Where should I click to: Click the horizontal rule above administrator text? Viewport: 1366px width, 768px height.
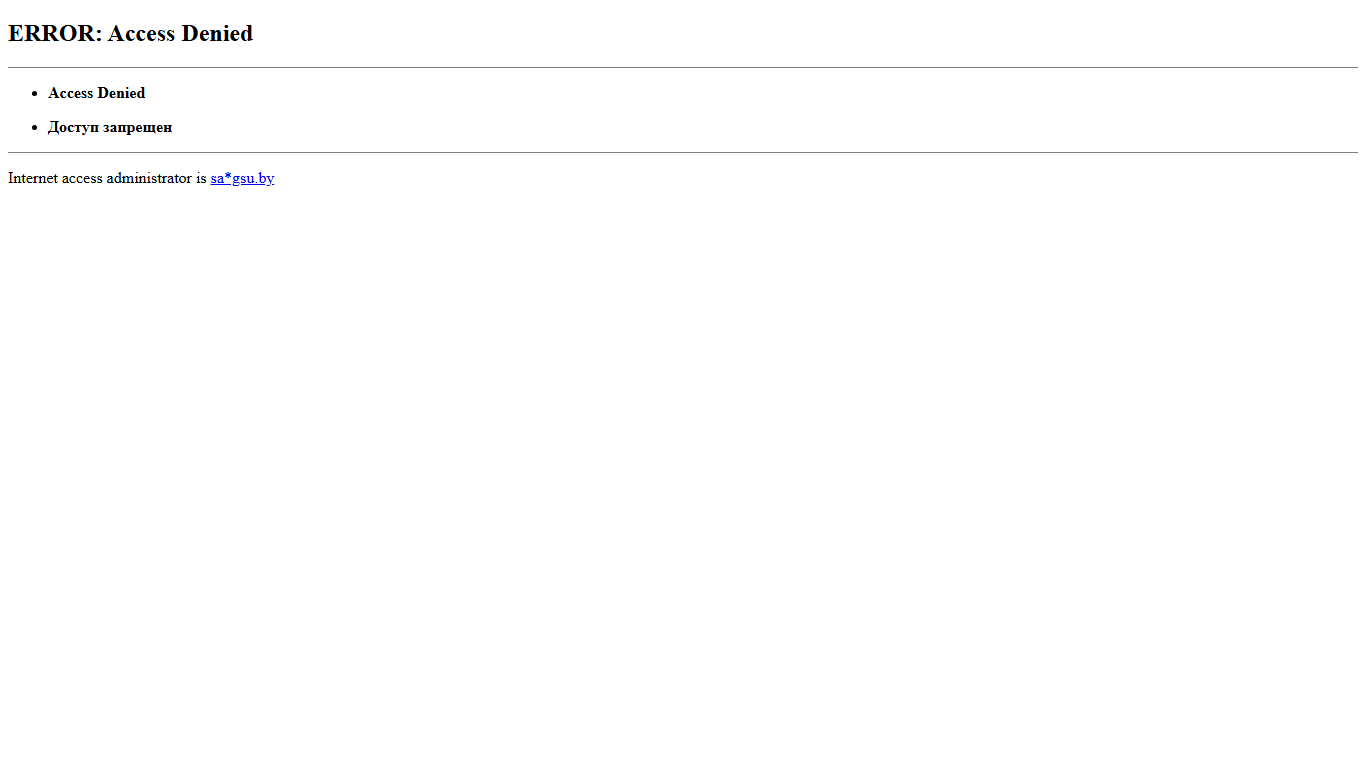pos(683,152)
